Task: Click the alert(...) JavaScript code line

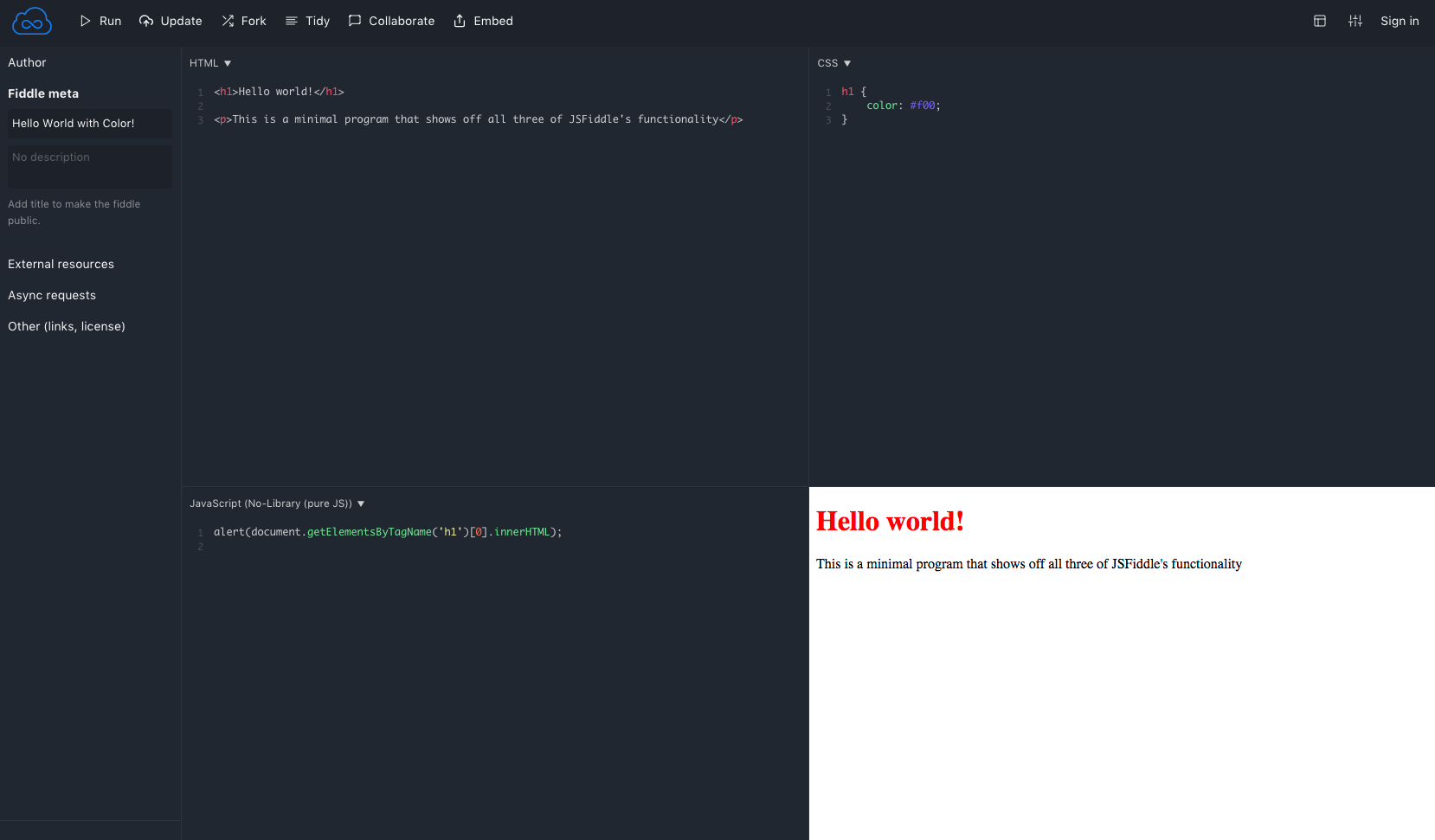Action: pos(388,532)
